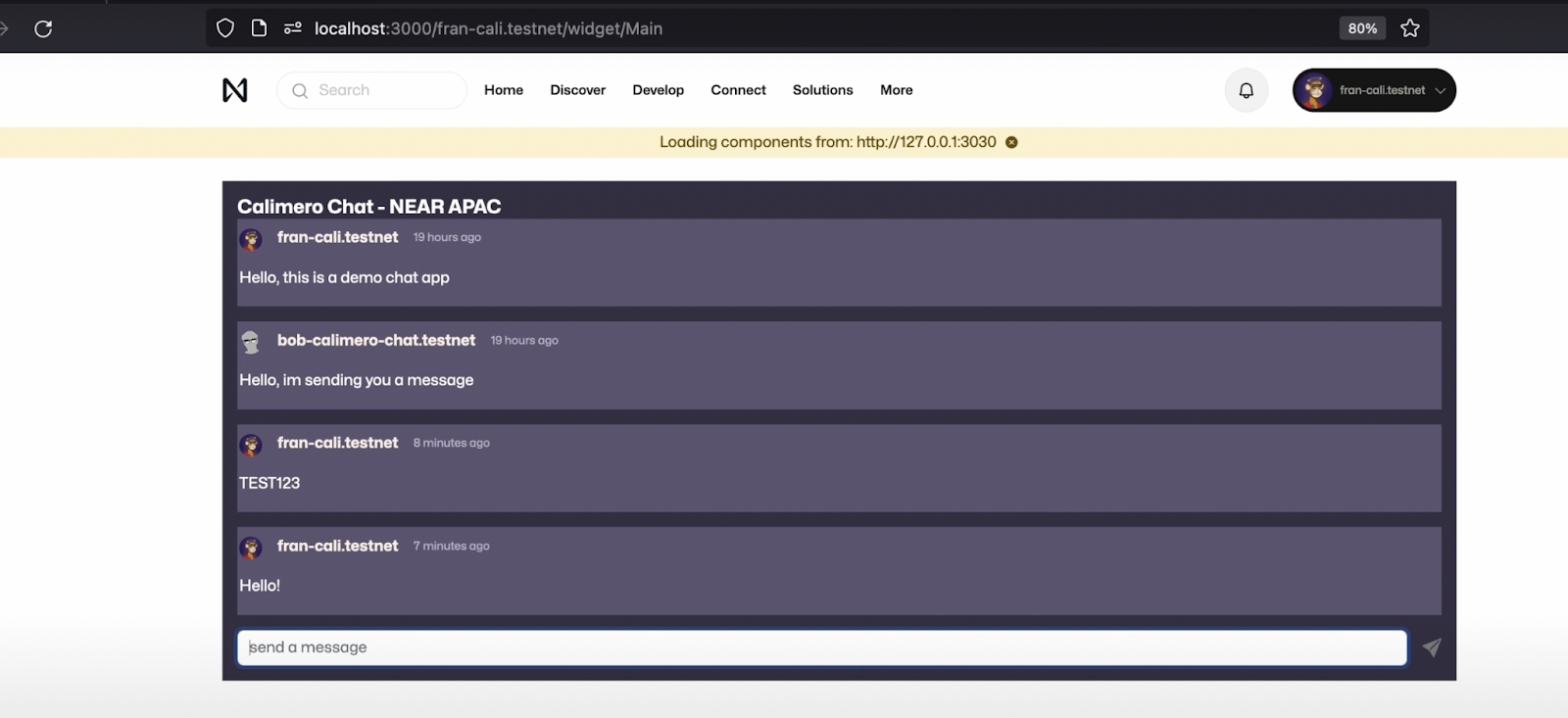Open the Home menu item

[504, 90]
